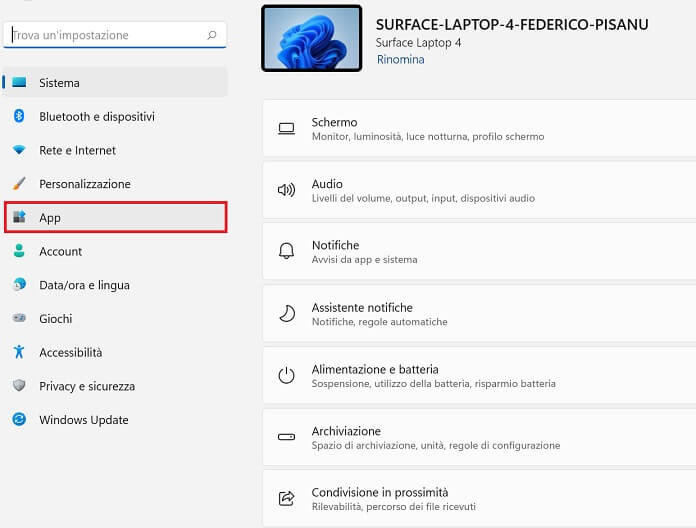Click 'Notifiche, regole automatiche' description
696x528 pixels.
(380, 322)
